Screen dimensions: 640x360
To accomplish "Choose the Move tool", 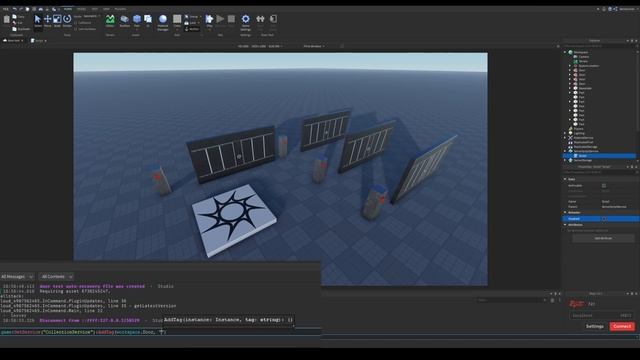I will coord(47,19).
